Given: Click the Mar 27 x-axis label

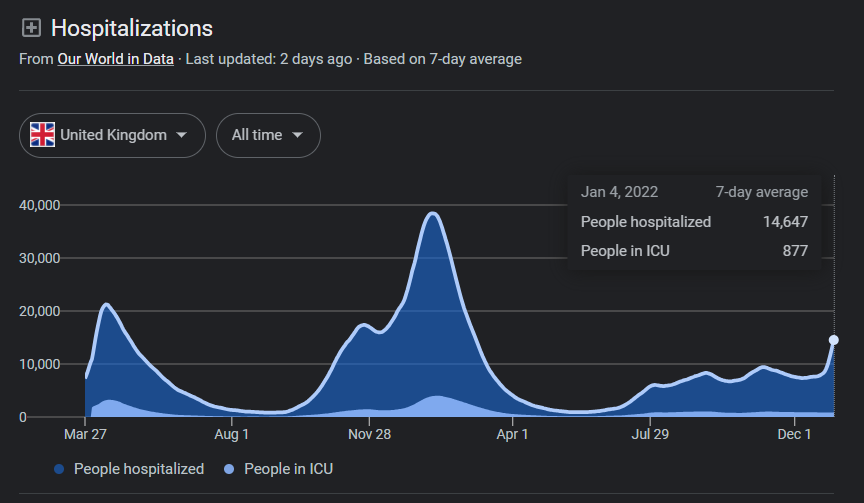Looking at the screenshot, I should (86, 434).
